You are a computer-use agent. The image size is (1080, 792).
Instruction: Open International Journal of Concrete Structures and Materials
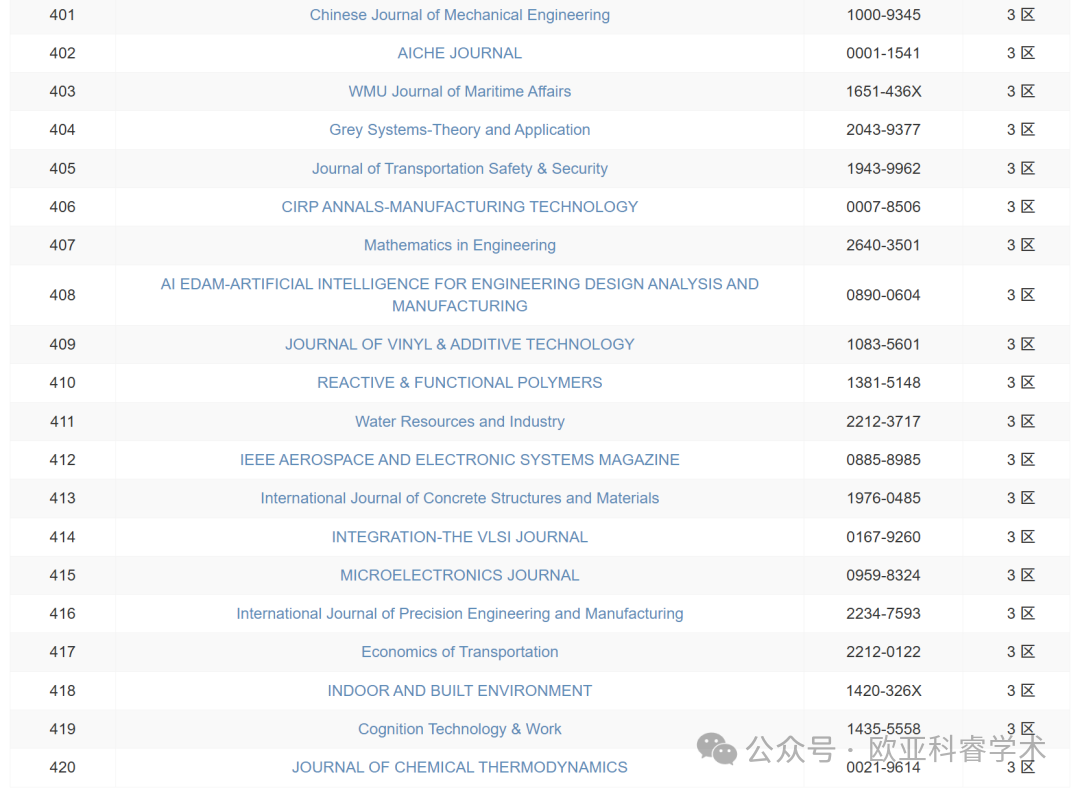tap(459, 498)
